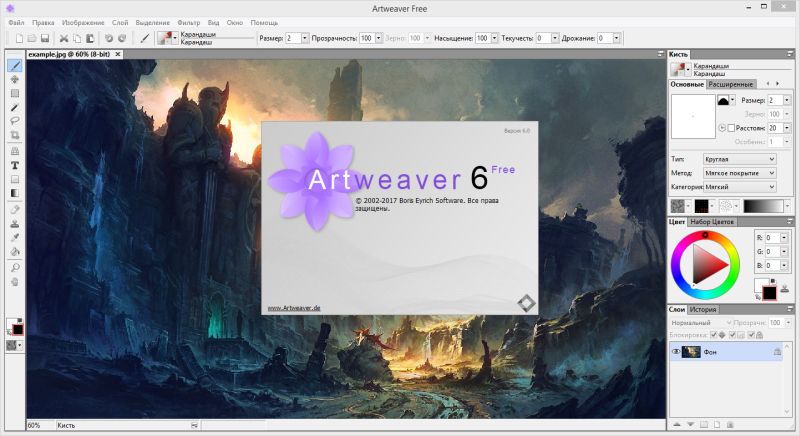
Task: Toggle the Расстоян spacing checkbox
Action: (x=731, y=128)
